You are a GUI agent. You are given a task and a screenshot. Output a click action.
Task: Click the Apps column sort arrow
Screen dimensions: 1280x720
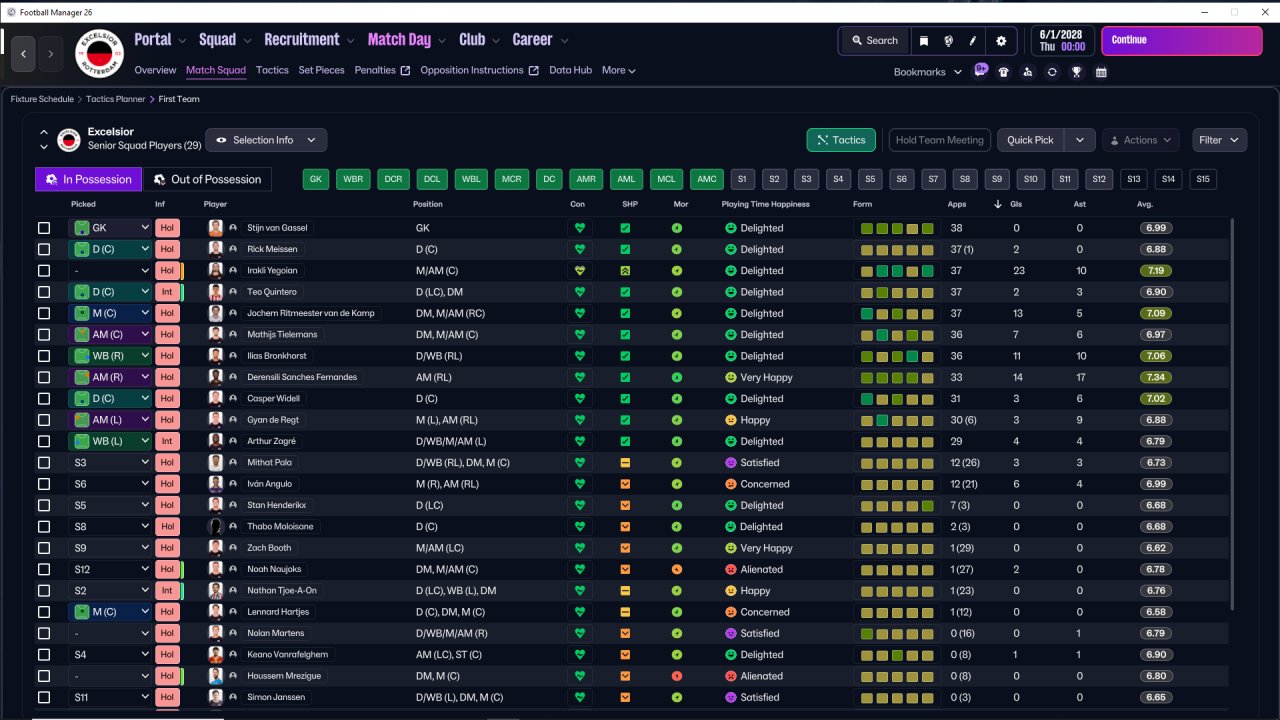tap(997, 205)
